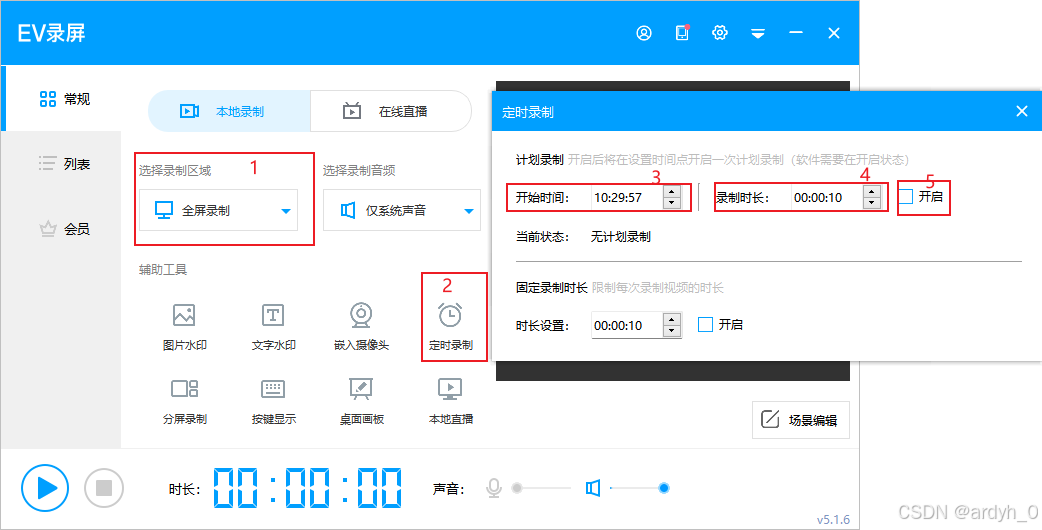The width and height of the screenshot is (1042, 530).
Task: Start recording with the play button
Action: (45, 488)
